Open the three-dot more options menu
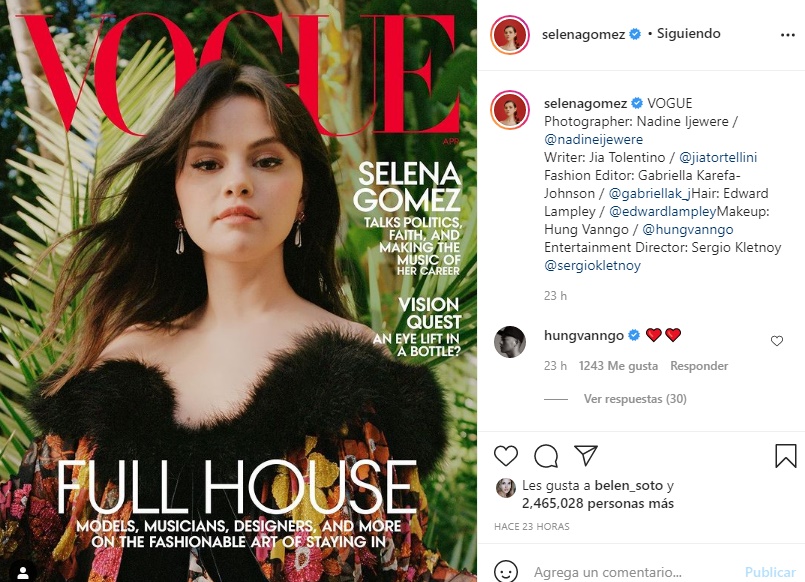 tap(788, 35)
